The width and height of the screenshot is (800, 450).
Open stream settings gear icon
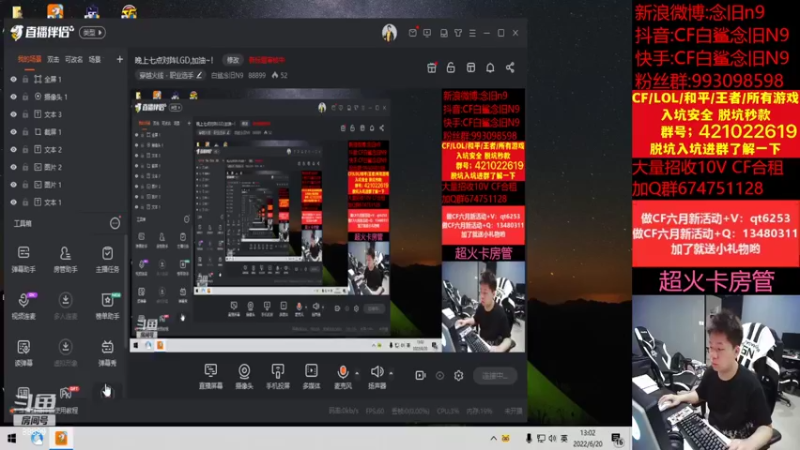[x=459, y=376]
